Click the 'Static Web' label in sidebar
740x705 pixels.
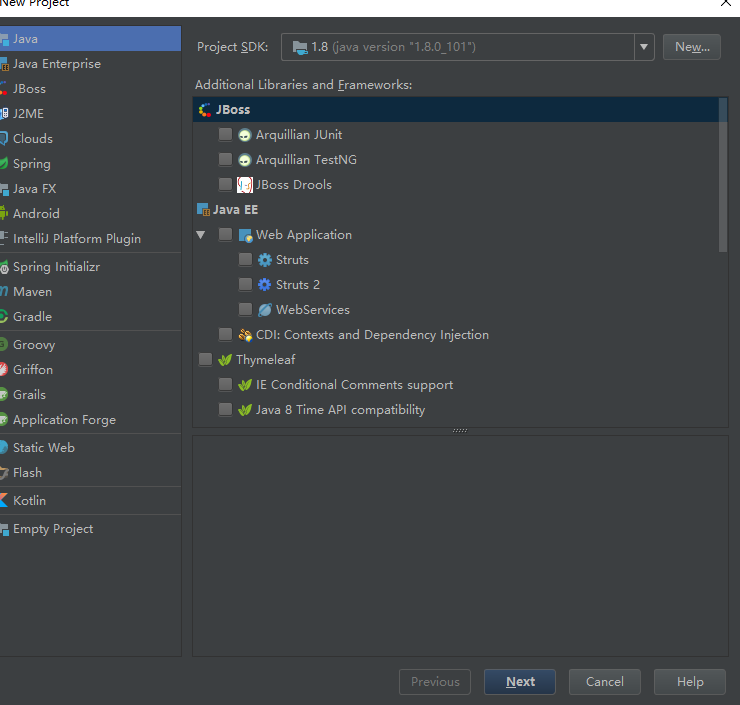[x=44, y=448]
